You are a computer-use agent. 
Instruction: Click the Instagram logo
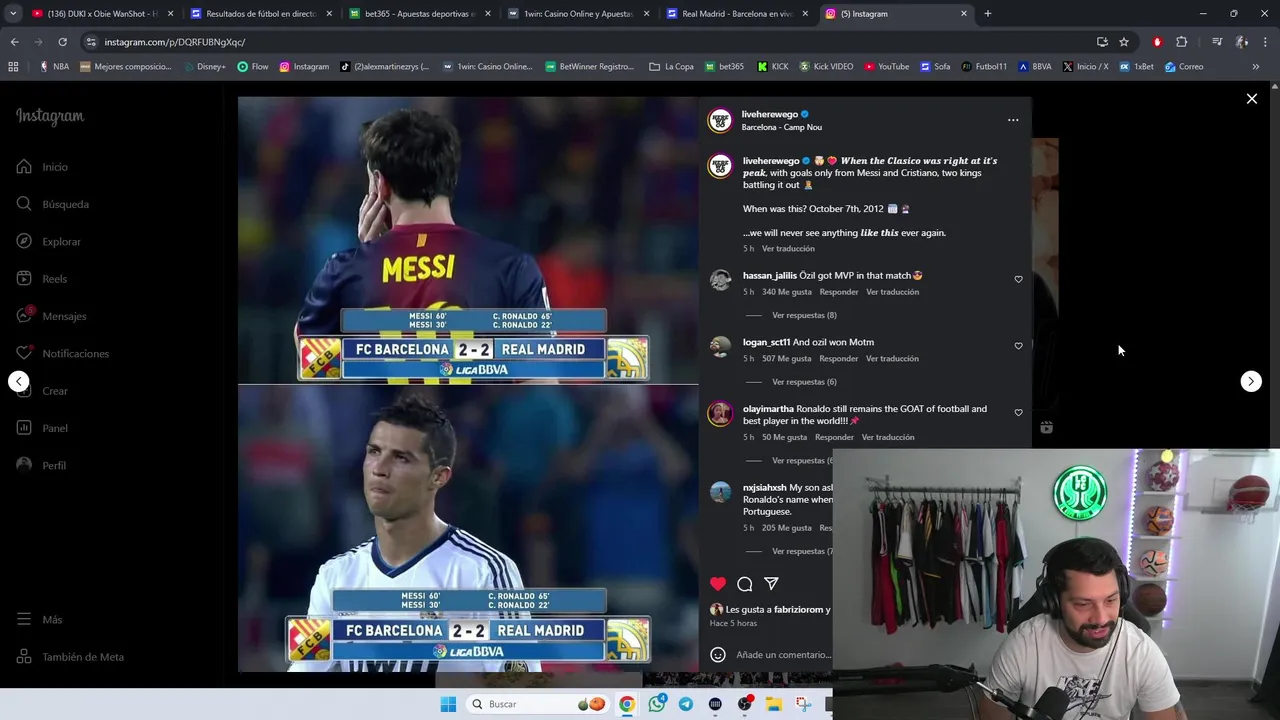point(50,116)
